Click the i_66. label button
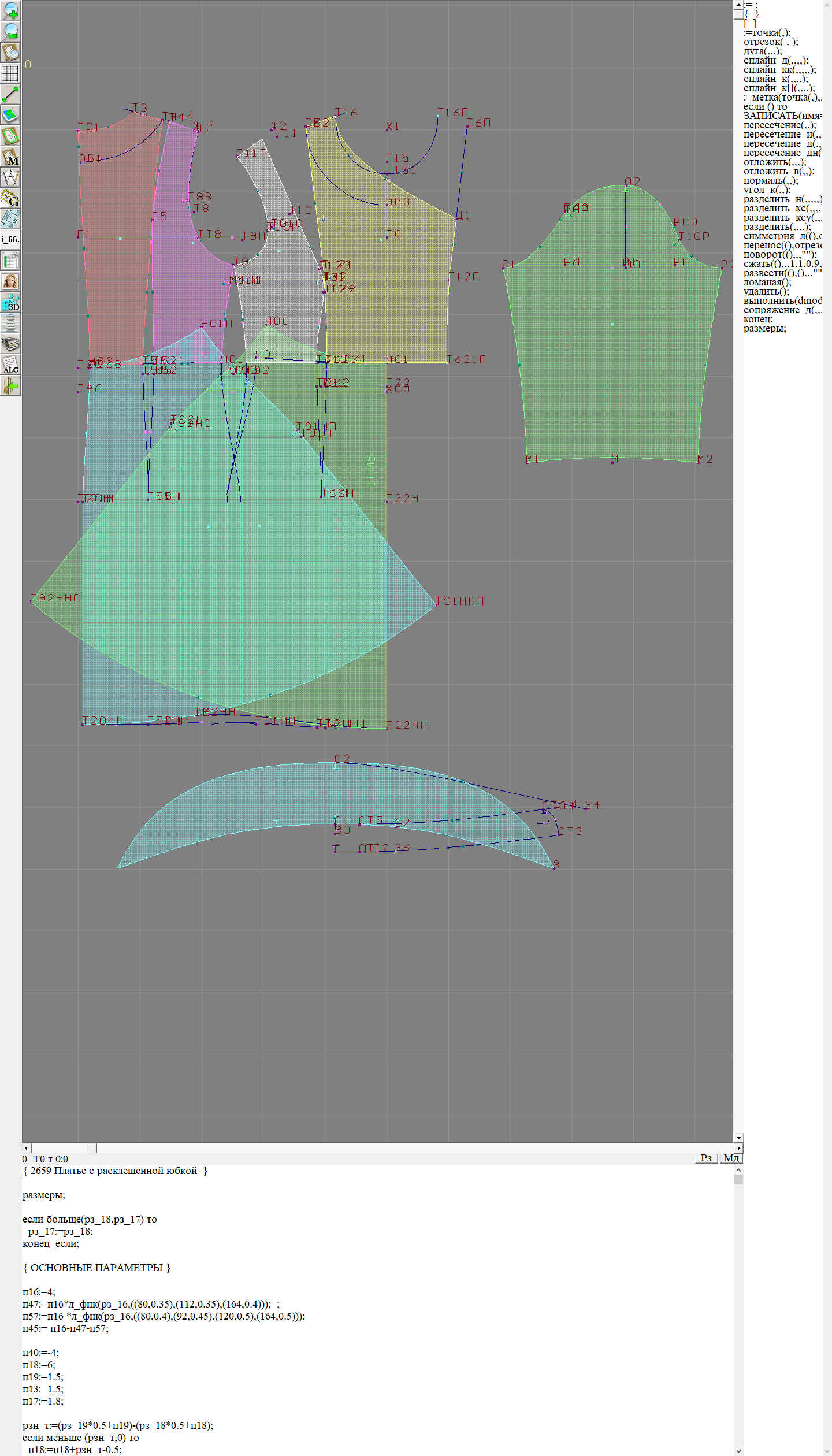 point(10,239)
